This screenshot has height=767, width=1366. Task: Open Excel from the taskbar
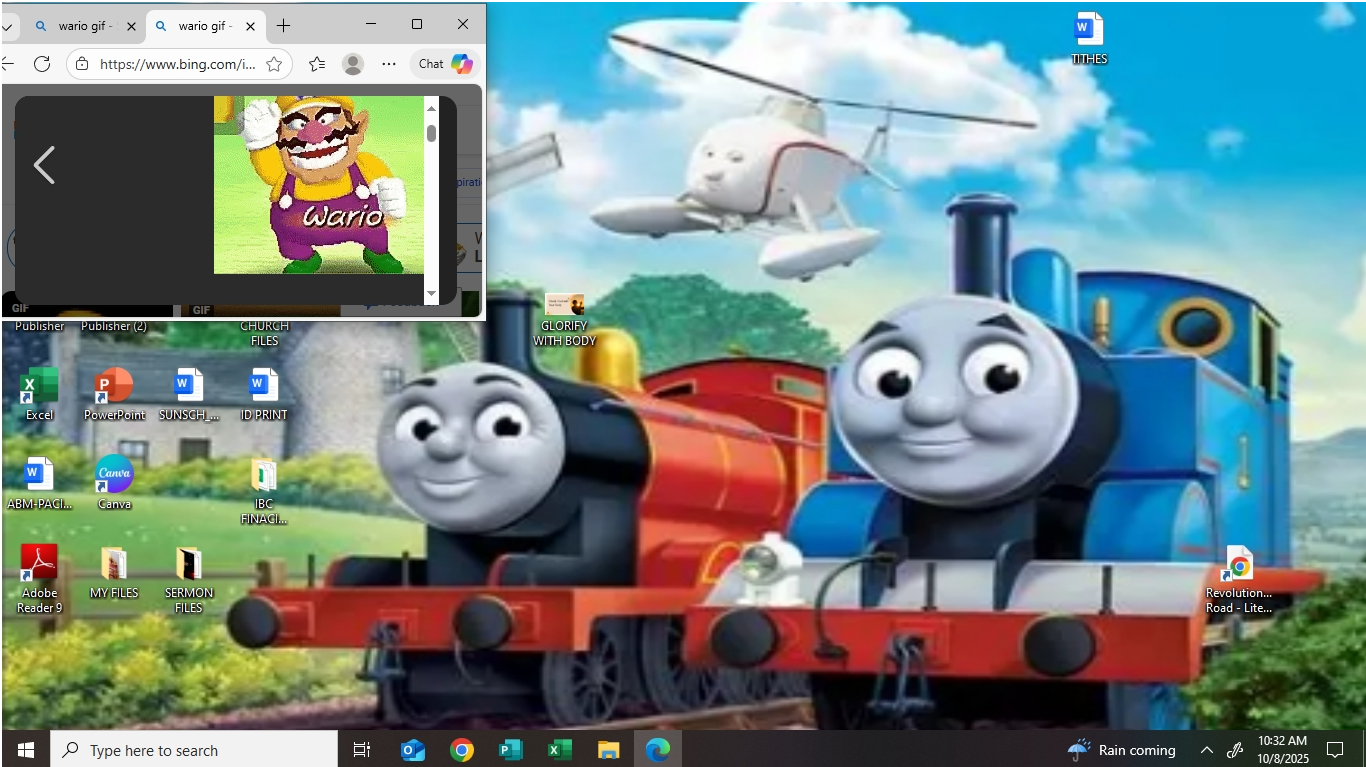click(559, 750)
